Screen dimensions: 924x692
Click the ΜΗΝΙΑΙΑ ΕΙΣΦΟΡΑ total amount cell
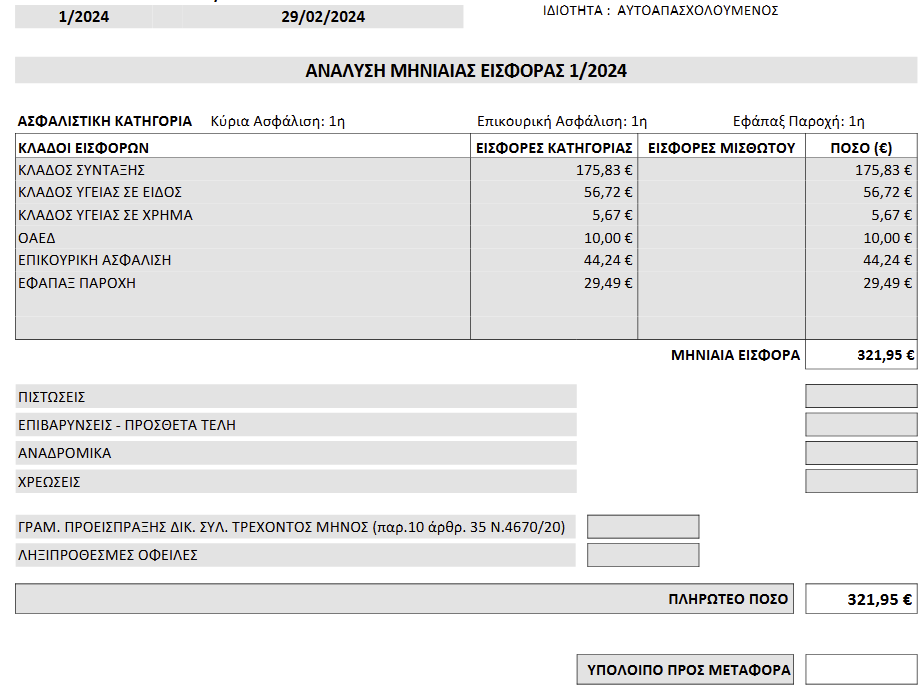pyautogui.click(x=861, y=355)
